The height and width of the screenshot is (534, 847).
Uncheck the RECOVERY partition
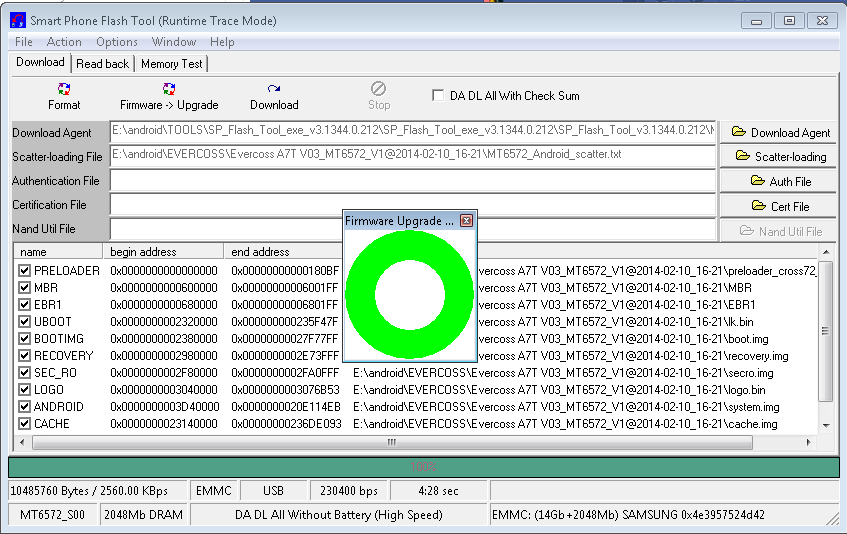pos(24,356)
